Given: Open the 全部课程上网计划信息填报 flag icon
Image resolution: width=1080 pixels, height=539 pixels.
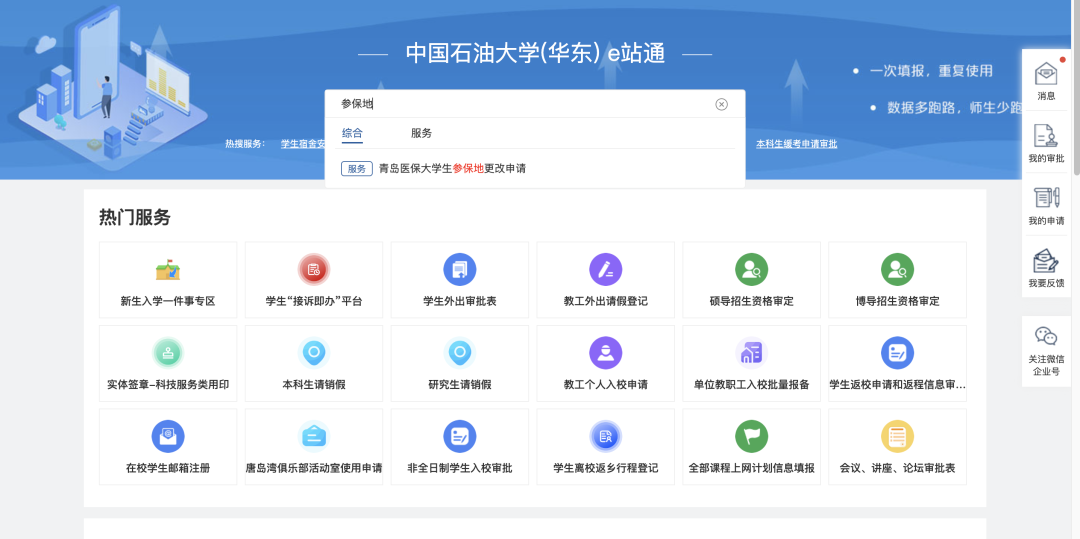Looking at the screenshot, I should pyautogui.click(x=751, y=436).
